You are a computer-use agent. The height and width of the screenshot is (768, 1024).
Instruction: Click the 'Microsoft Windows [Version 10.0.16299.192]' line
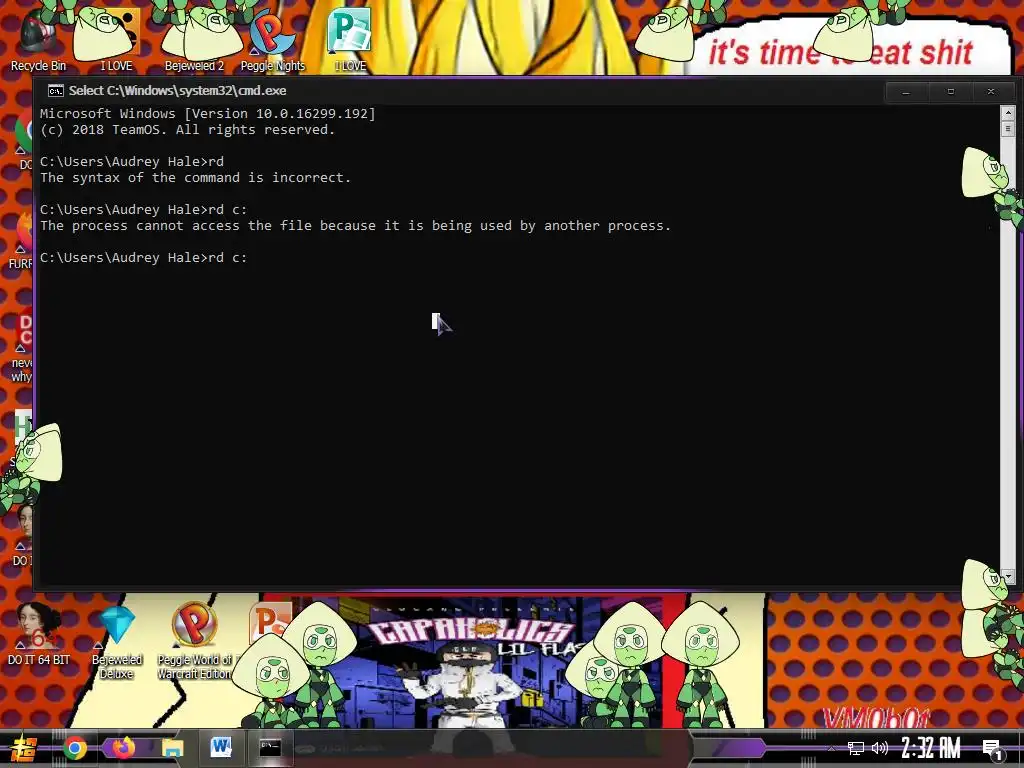click(x=208, y=114)
